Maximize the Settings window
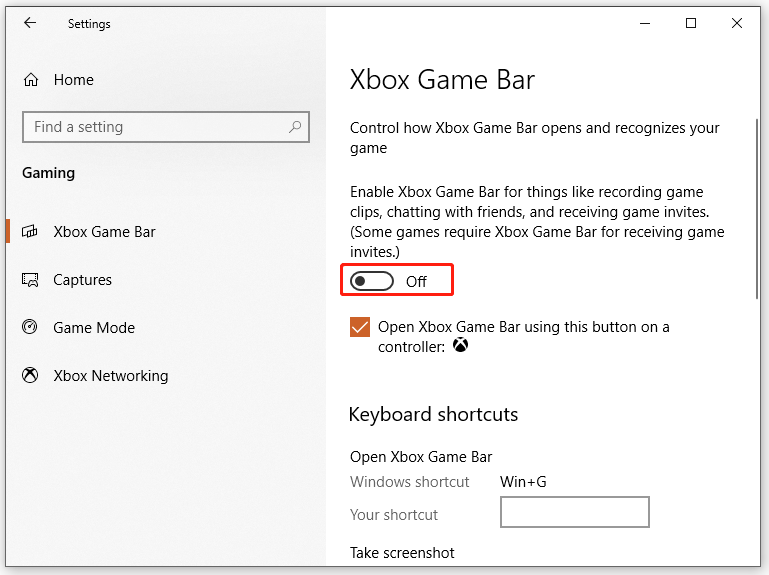 pos(691,23)
